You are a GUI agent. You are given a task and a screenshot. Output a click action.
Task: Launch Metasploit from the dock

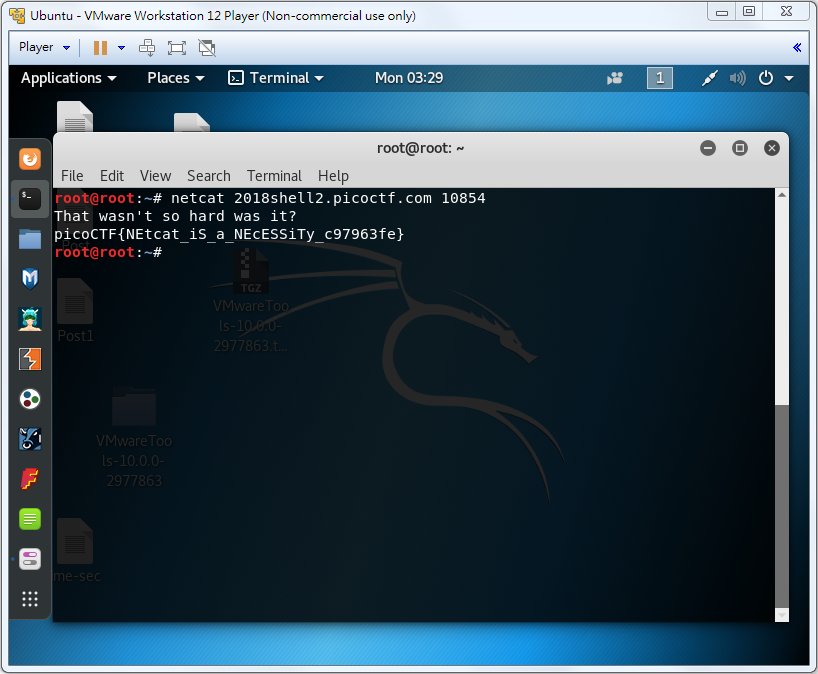tap(30, 279)
